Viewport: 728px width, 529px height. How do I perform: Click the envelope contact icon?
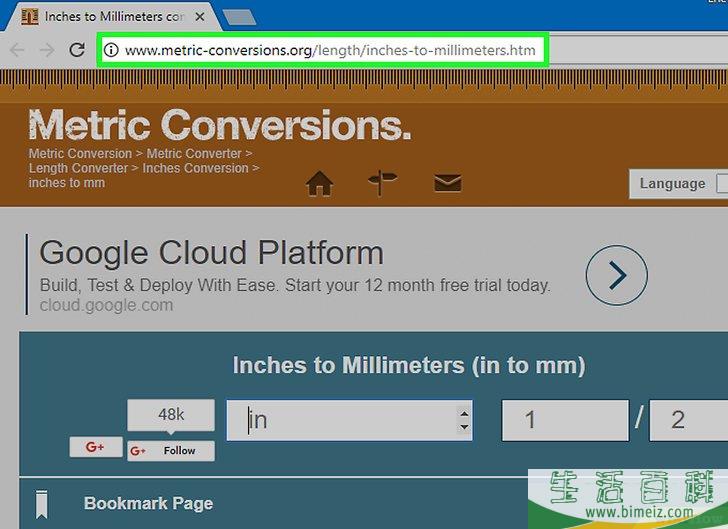click(448, 183)
